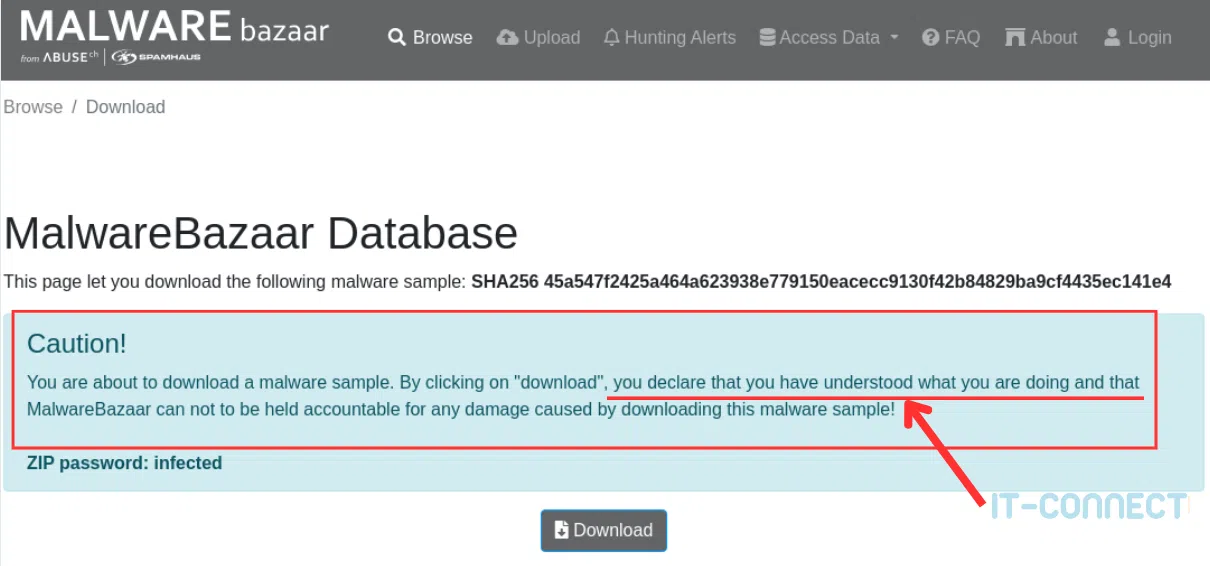Screen dimensions: 1210x566
Task: Click the MalwareBazaar Database heading
Action: point(261,234)
